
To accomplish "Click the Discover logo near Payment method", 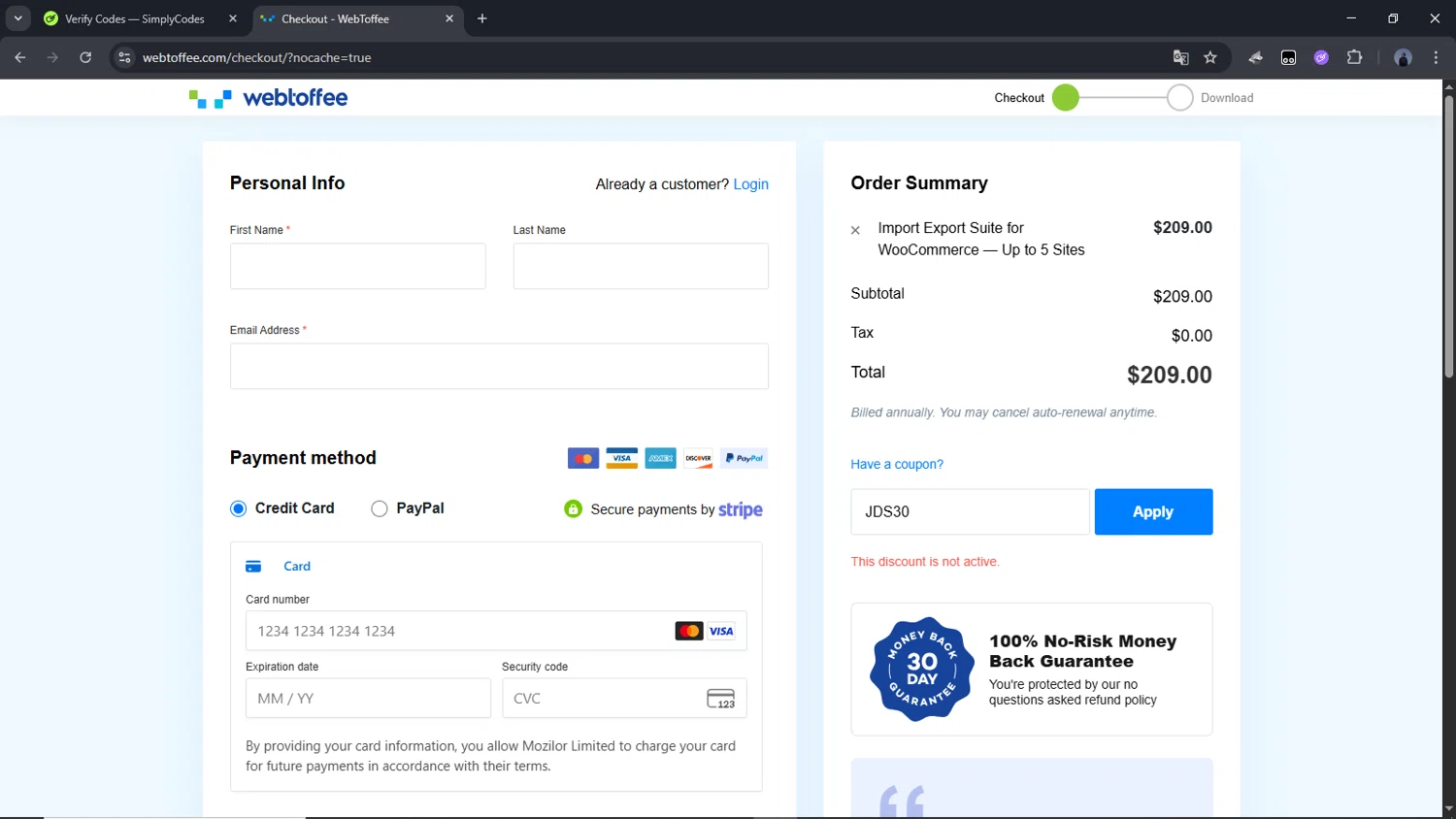I will (699, 458).
